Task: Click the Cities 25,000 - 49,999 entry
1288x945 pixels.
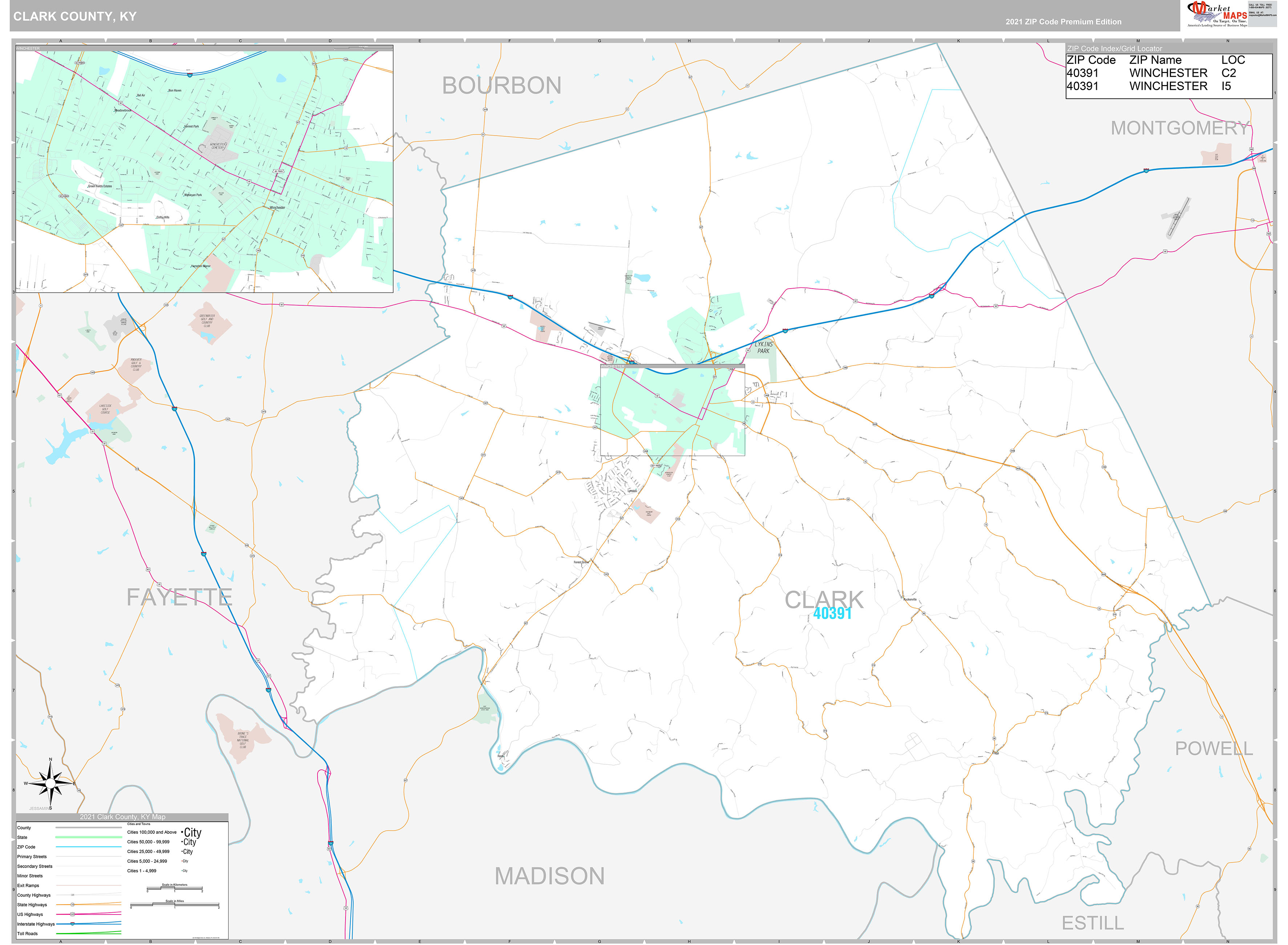Action: 148,852
